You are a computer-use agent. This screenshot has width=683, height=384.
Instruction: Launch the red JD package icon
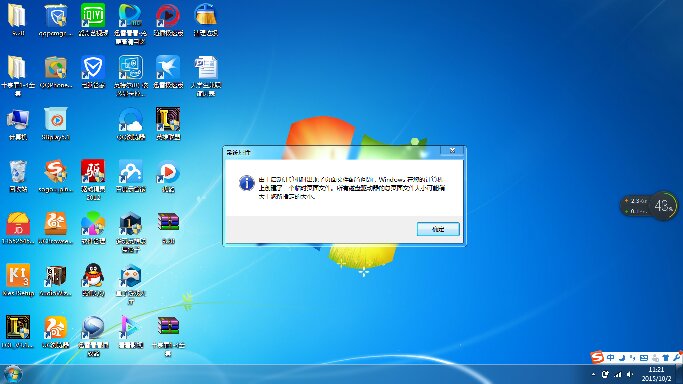click(18, 223)
